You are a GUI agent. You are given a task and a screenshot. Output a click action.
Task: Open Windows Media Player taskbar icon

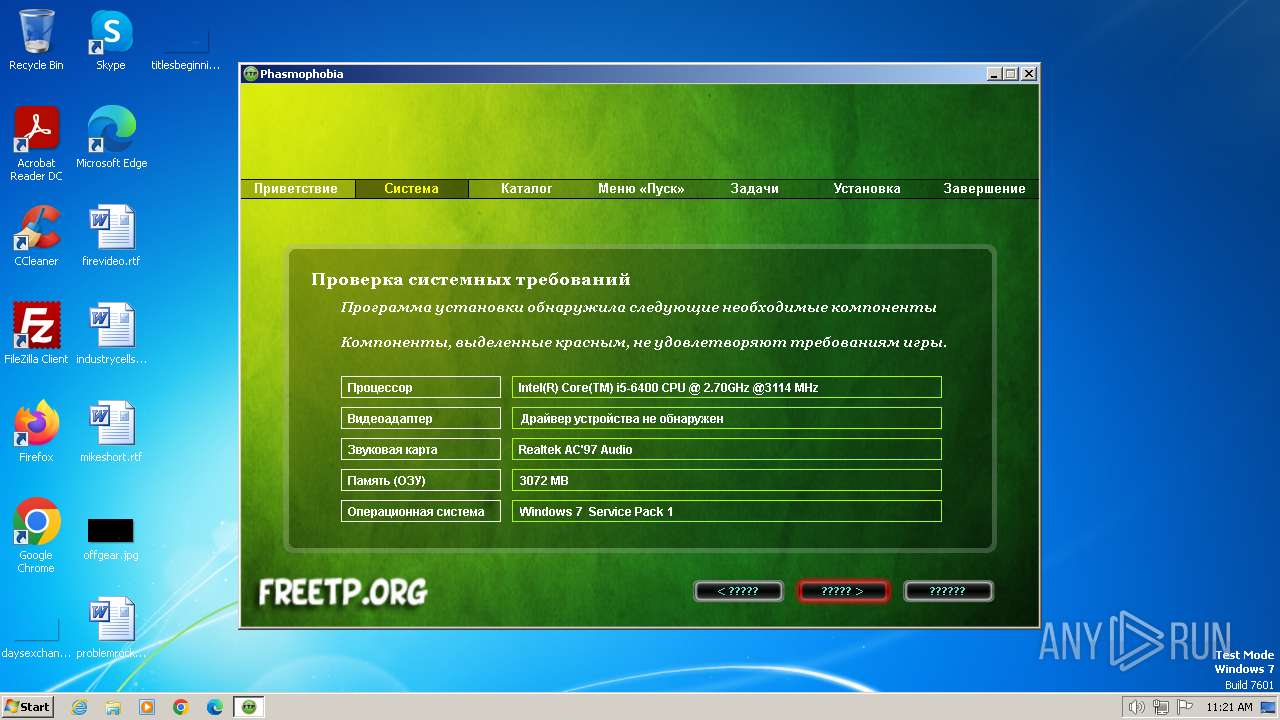coord(147,707)
